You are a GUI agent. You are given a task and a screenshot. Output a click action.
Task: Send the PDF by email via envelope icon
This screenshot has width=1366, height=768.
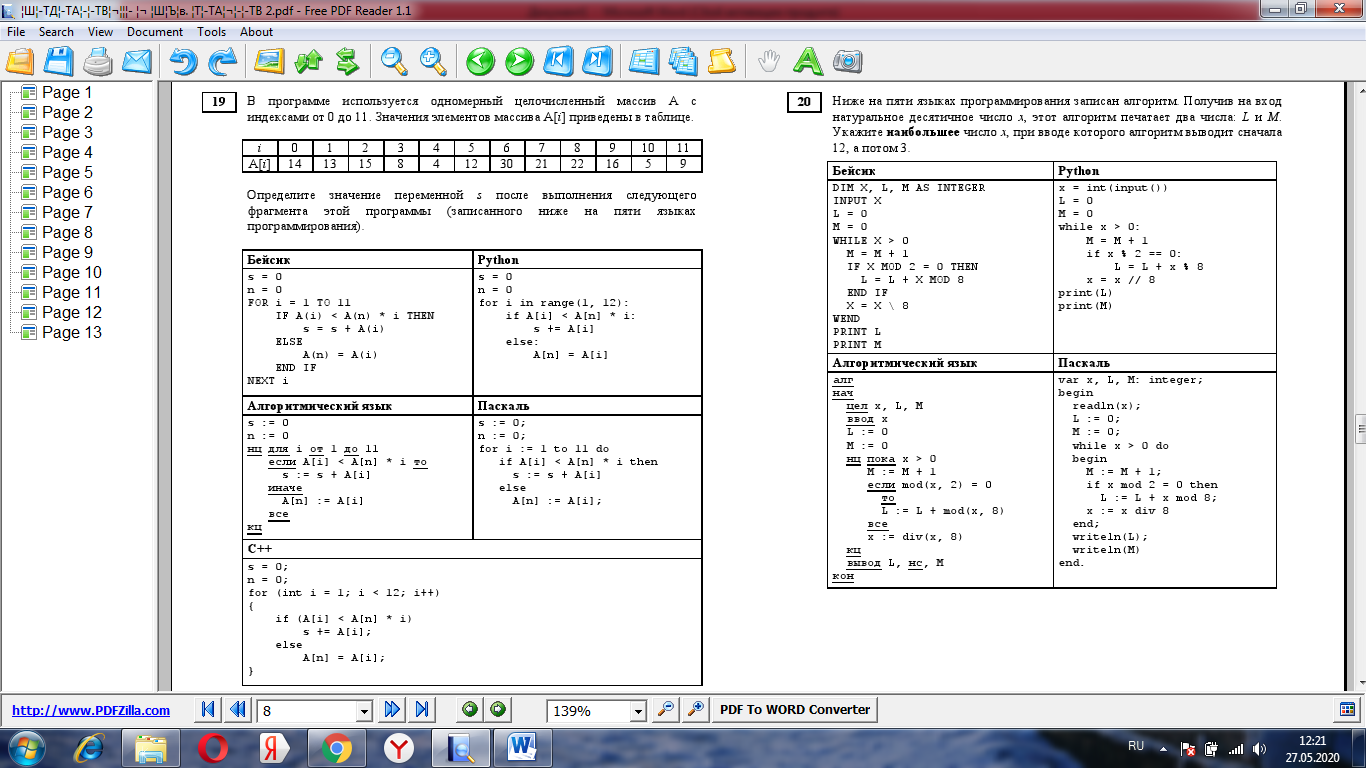[x=136, y=61]
